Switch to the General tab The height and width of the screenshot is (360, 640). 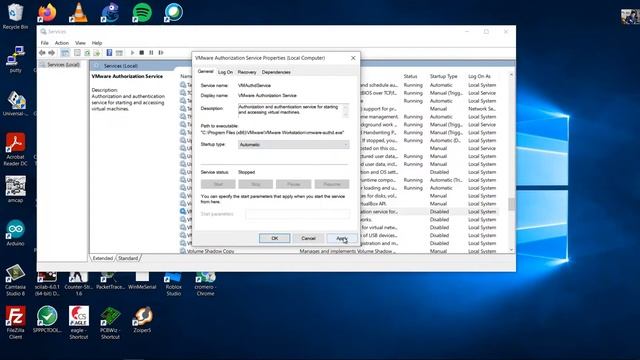point(205,71)
